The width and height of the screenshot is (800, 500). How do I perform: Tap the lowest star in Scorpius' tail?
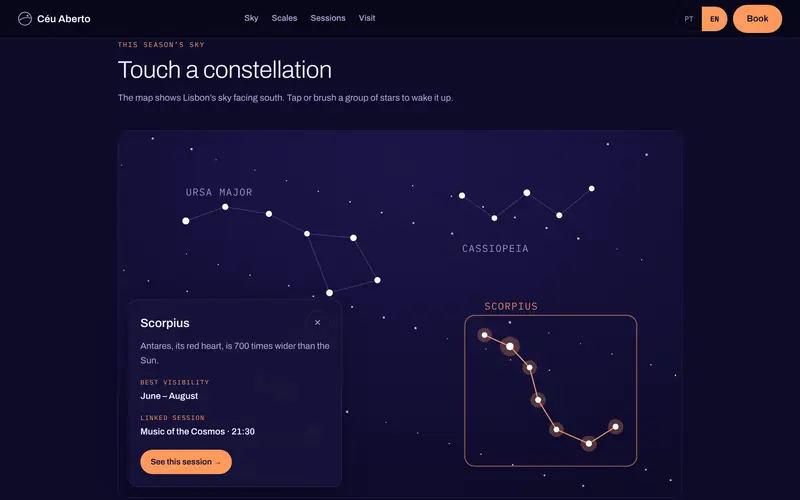pos(589,443)
